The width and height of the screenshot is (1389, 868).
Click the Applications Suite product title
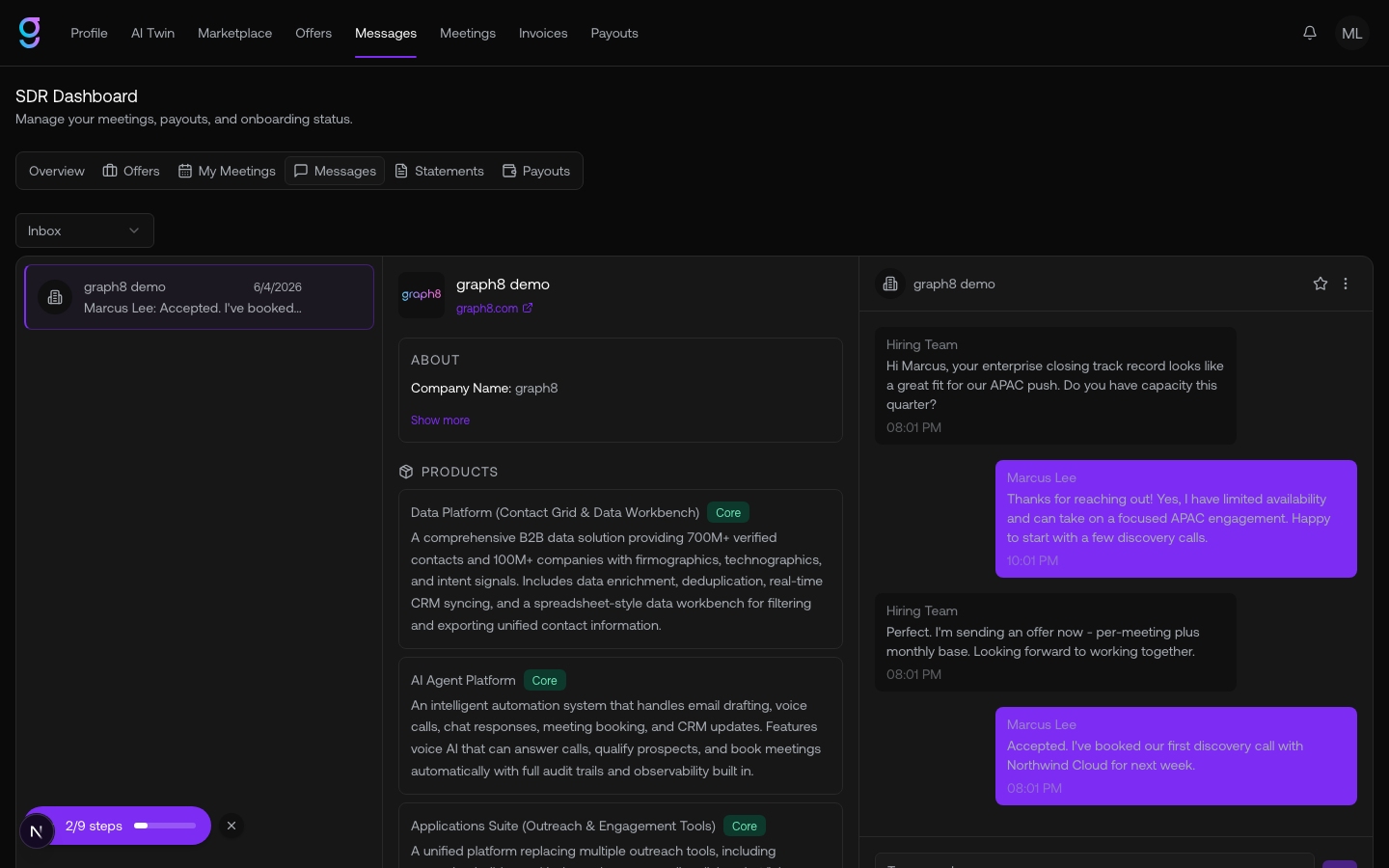563,827
